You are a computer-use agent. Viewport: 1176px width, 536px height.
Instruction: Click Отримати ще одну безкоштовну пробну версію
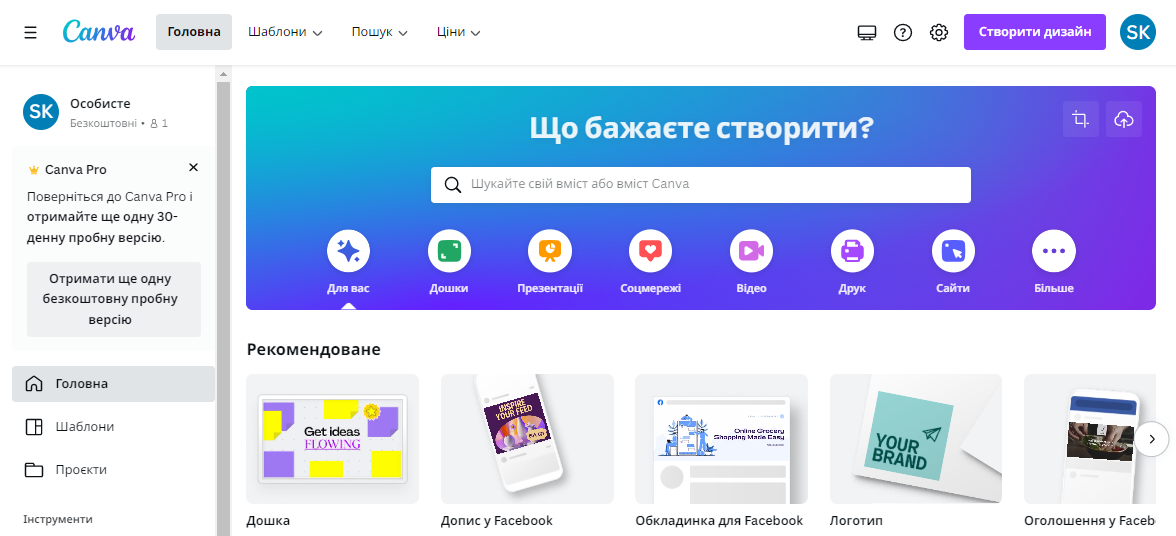pyautogui.click(x=114, y=299)
